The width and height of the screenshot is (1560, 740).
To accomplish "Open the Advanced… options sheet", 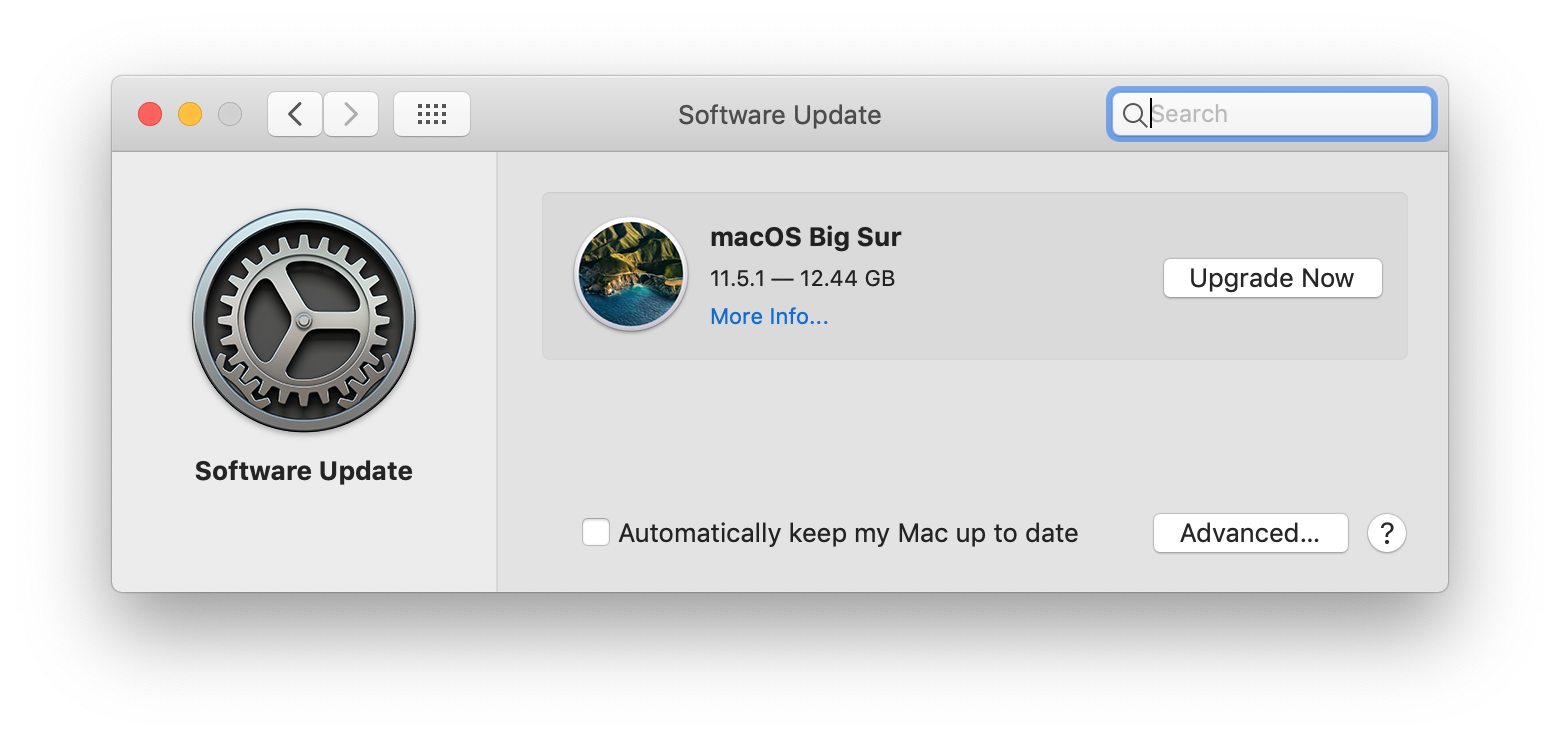I will pos(1250,533).
